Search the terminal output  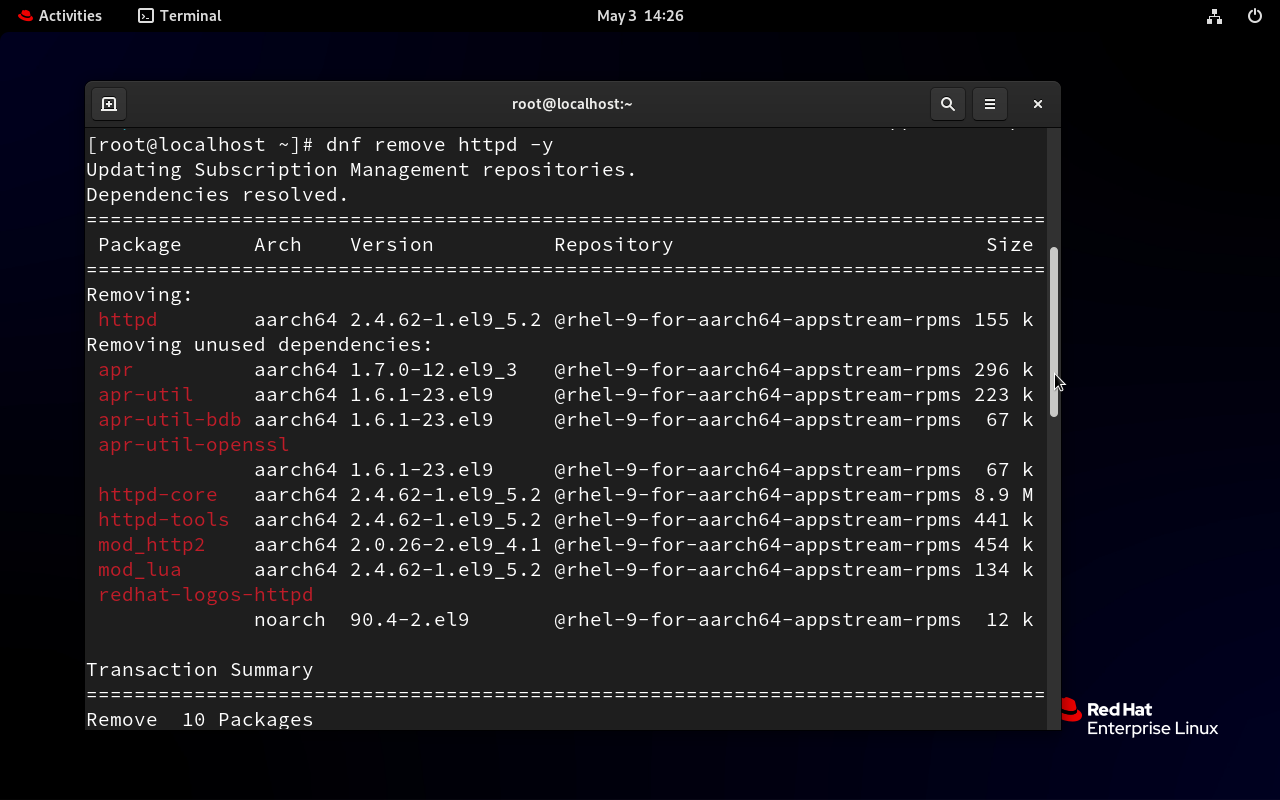click(x=947, y=104)
